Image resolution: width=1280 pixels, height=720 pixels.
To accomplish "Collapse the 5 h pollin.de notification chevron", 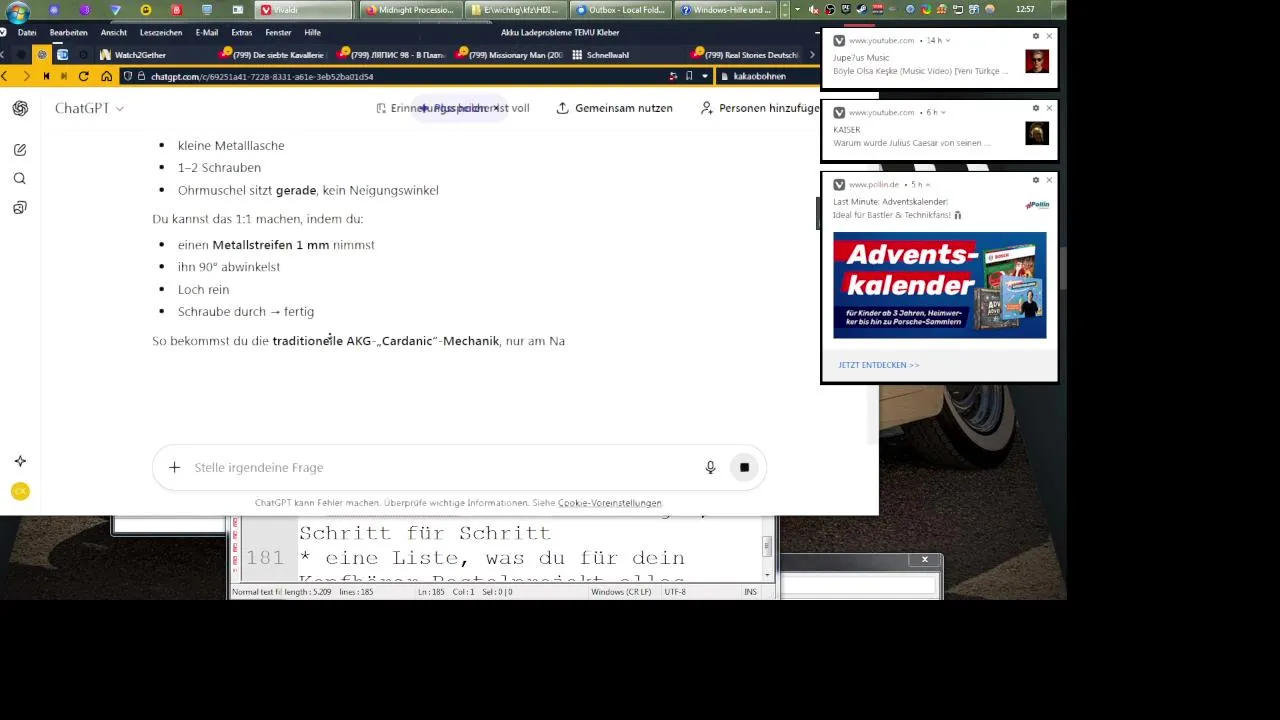I will tap(927, 185).
